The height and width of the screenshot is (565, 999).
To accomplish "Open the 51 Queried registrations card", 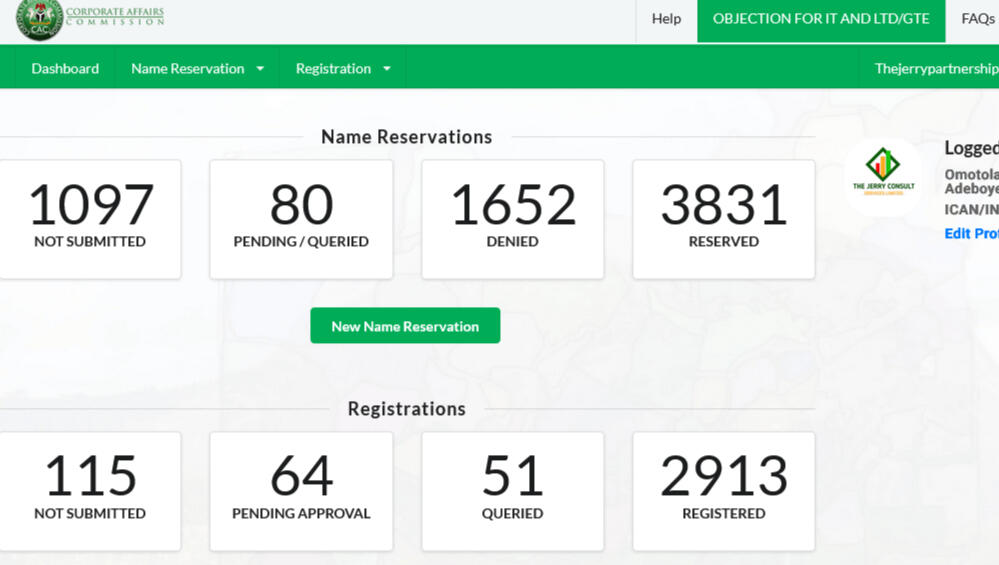I will pyautogui.click(x=512, y=491).
